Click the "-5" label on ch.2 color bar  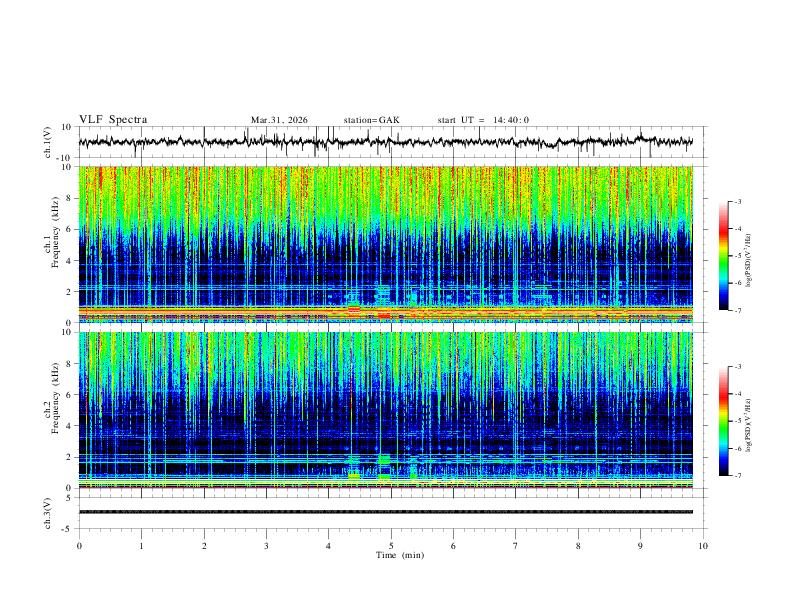pos(737,421)
